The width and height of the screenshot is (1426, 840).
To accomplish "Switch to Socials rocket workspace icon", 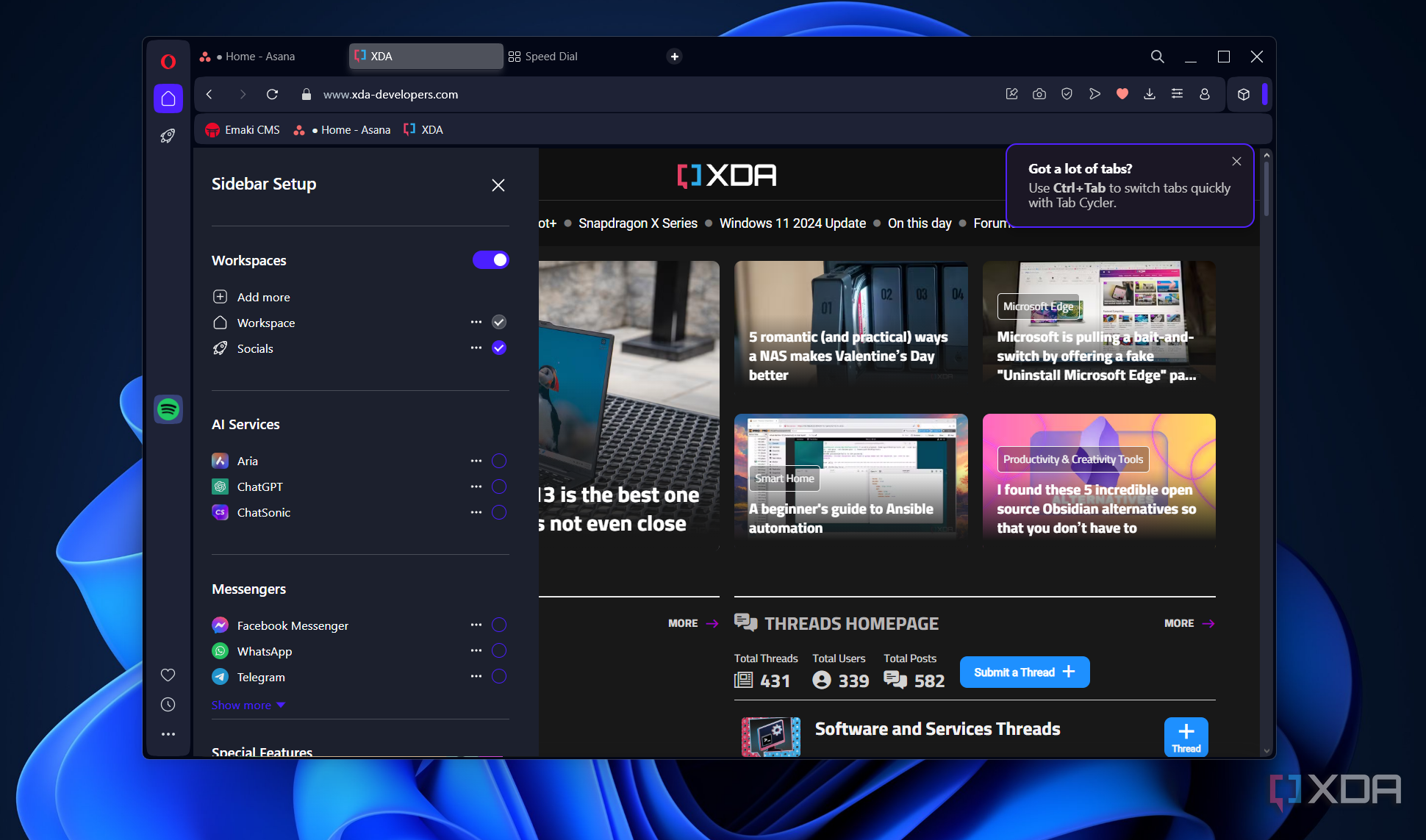I will click(168, 135).
